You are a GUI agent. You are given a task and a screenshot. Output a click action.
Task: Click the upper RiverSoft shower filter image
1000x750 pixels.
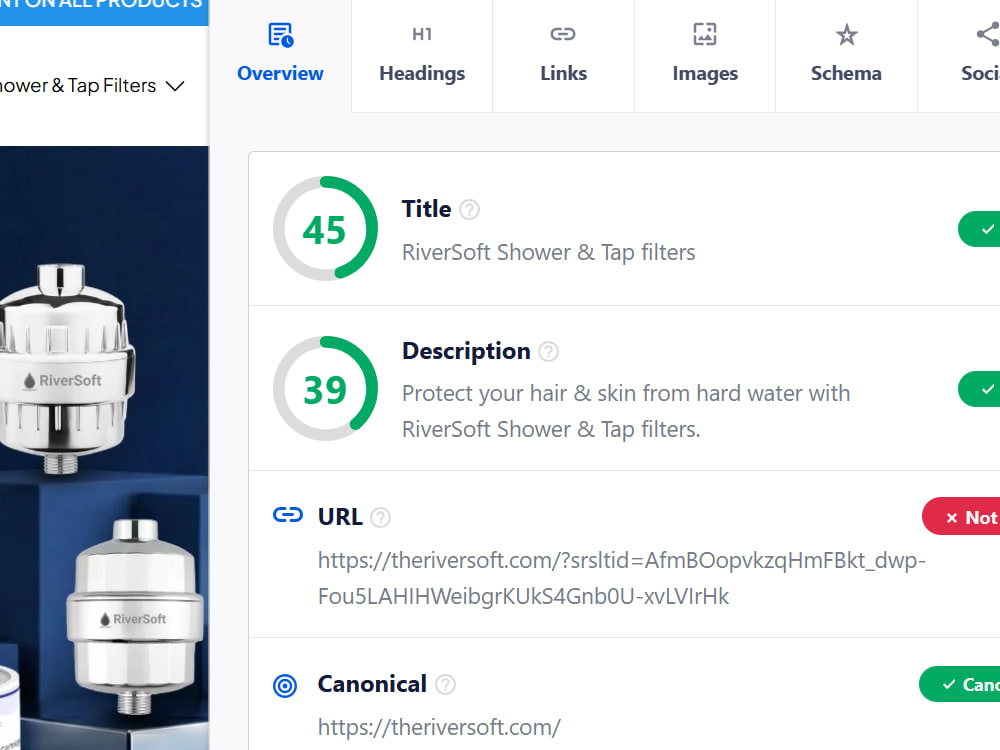pyautogui.click(x=66, y=369)
